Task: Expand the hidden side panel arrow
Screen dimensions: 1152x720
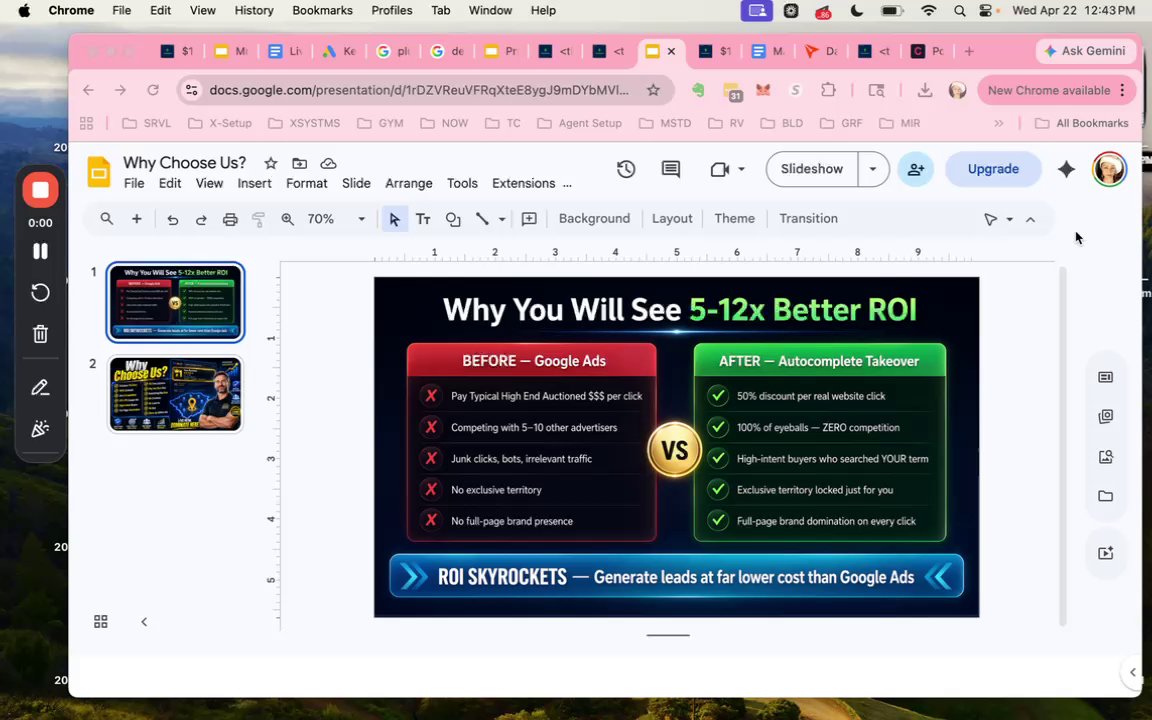Action: (x=1133, y=672)
